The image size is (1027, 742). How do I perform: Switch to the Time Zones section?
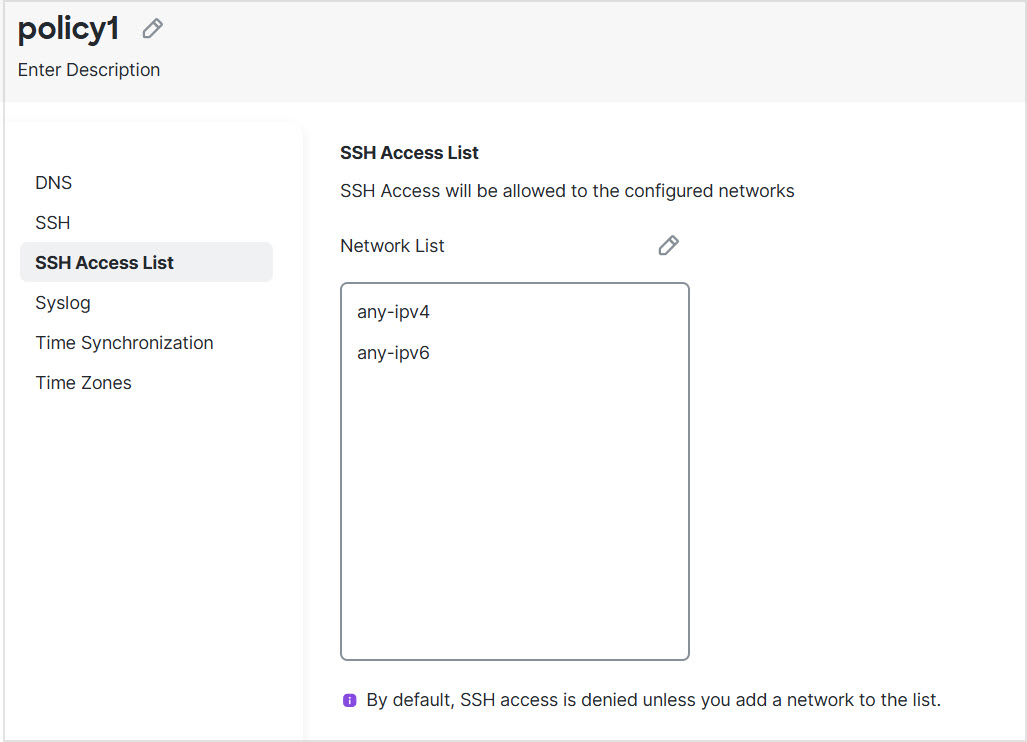point(83,382)
